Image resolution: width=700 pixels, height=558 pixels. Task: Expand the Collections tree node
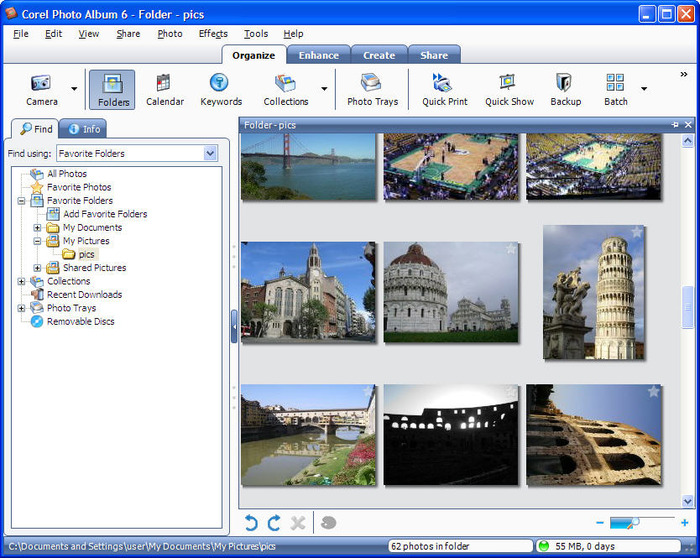pos(21,281)
